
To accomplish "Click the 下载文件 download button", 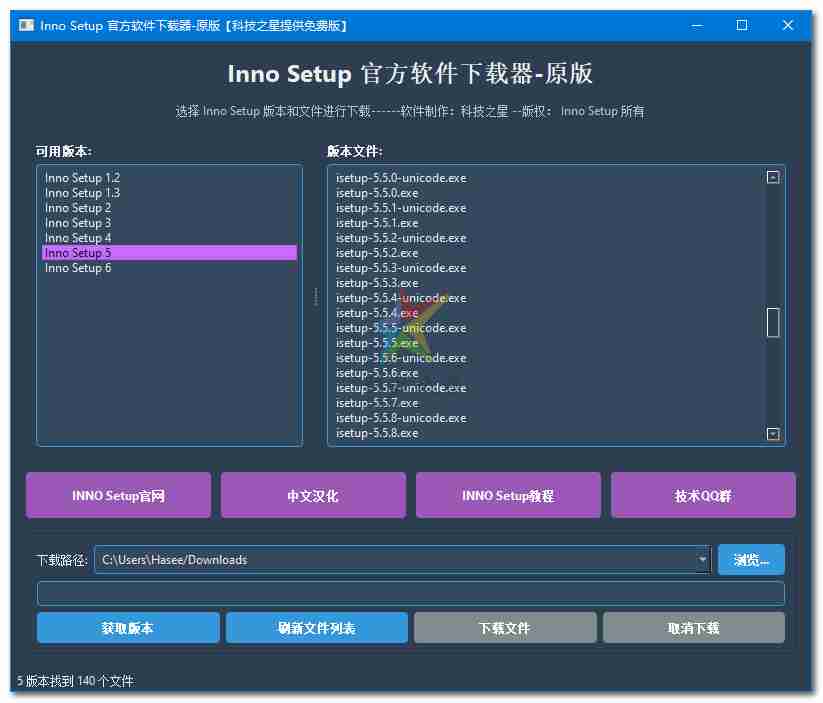I will point(505,628).
